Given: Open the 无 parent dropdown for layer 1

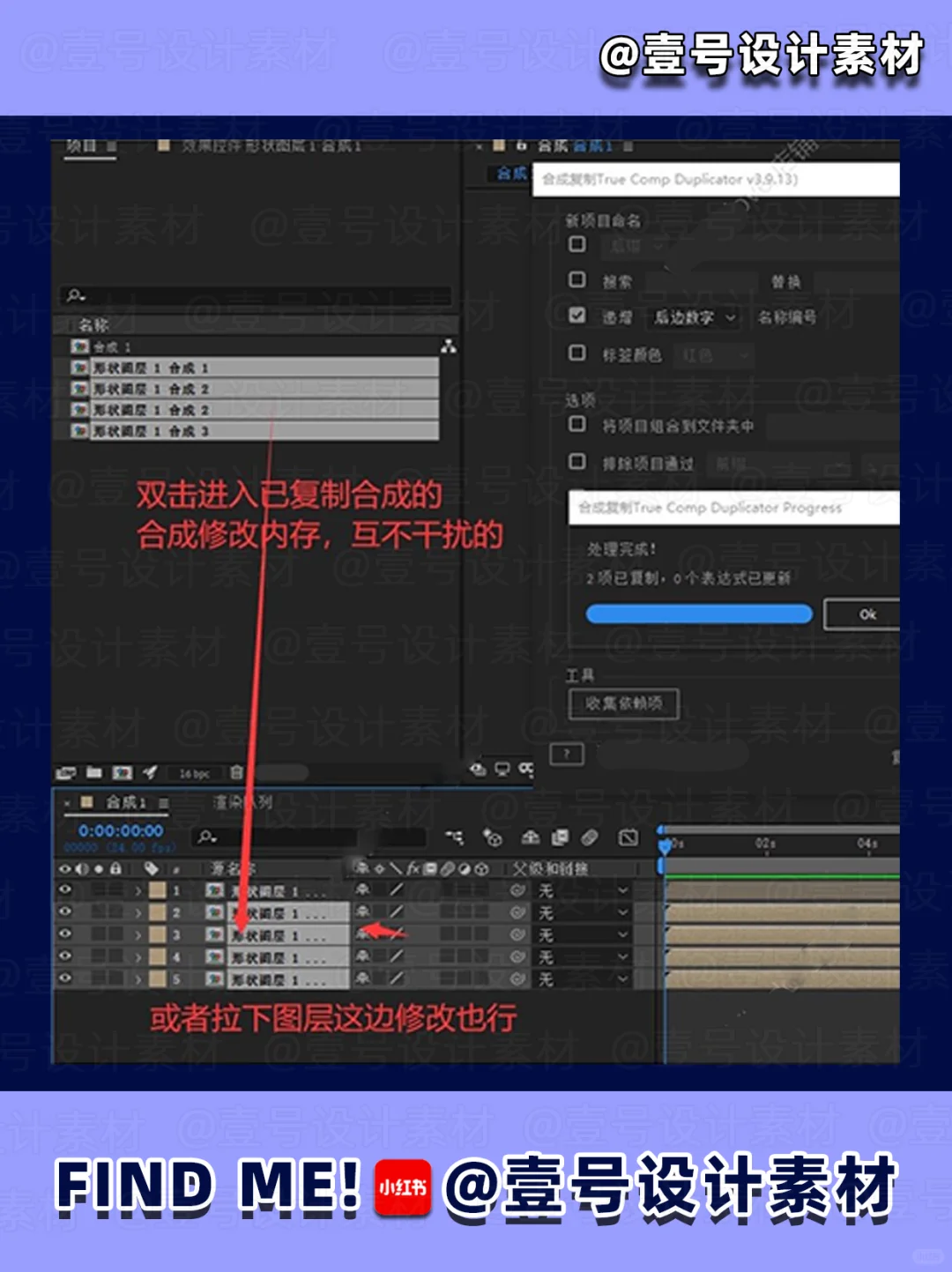Looking at the screenshot, I should click(621, 889).
